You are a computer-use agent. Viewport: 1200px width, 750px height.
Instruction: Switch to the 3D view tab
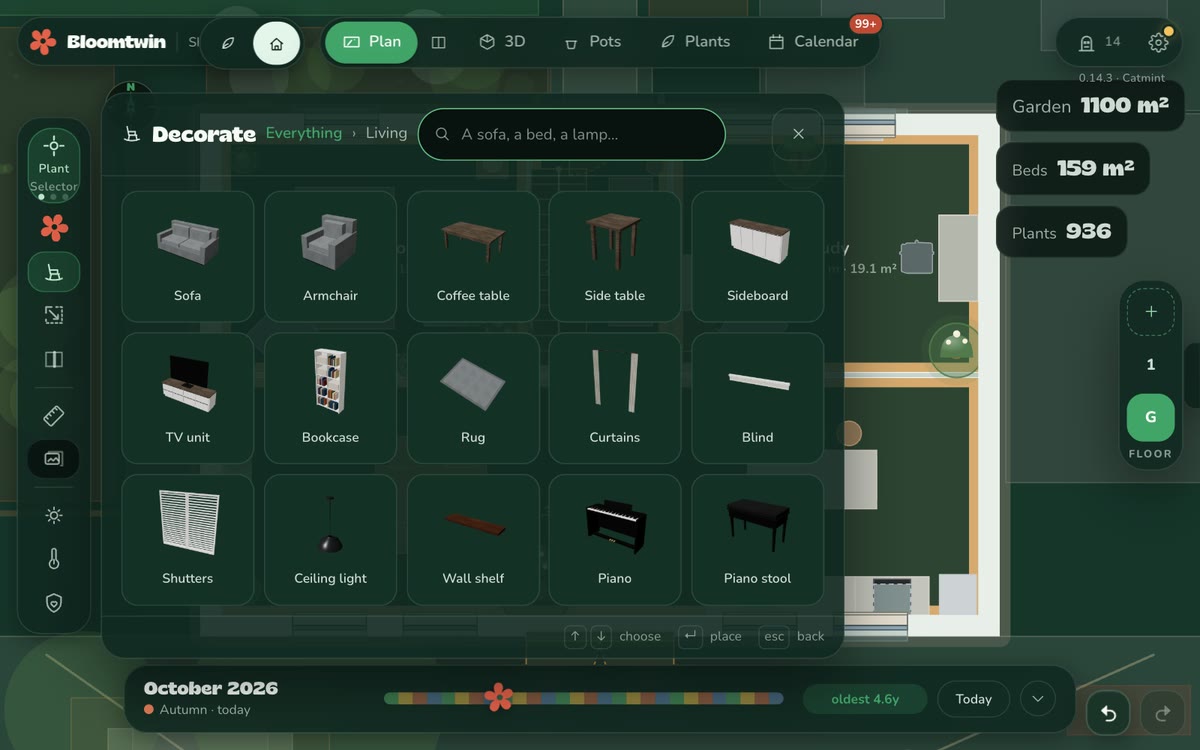click(x=502, y=42)
